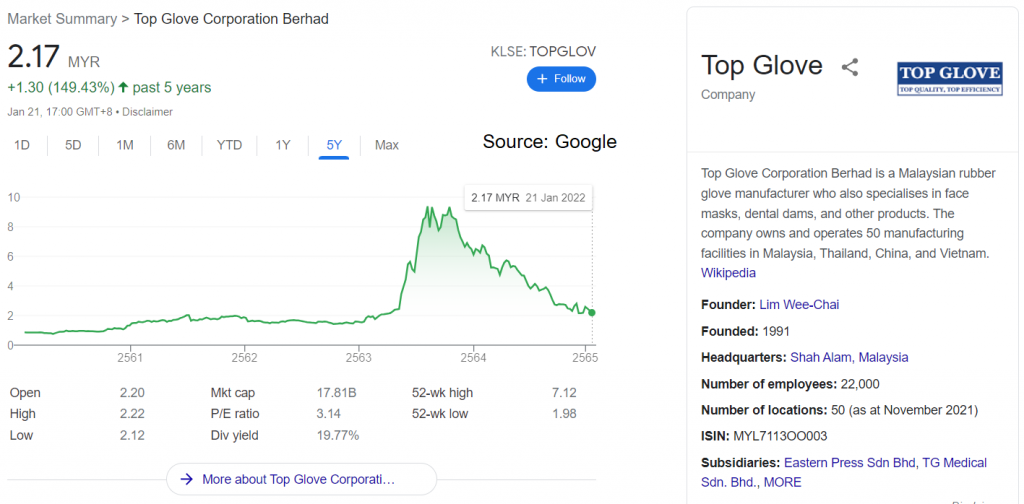Open founder Lim Wee-Chai link
This screenshot has height=504, width=1024.
[x=799, y=304]
